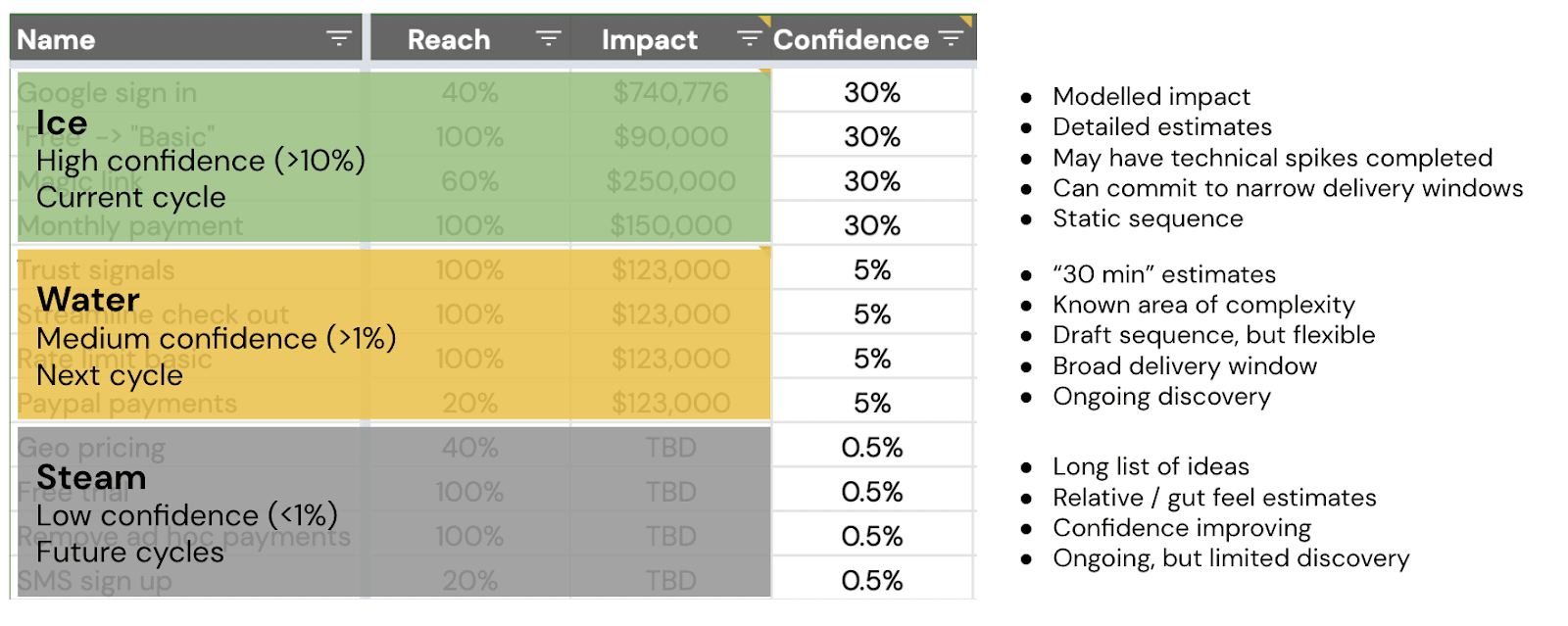Open the Confidence column filter icon
The height and width of the screenshot is (626, 1568).
tap(950, 39)
